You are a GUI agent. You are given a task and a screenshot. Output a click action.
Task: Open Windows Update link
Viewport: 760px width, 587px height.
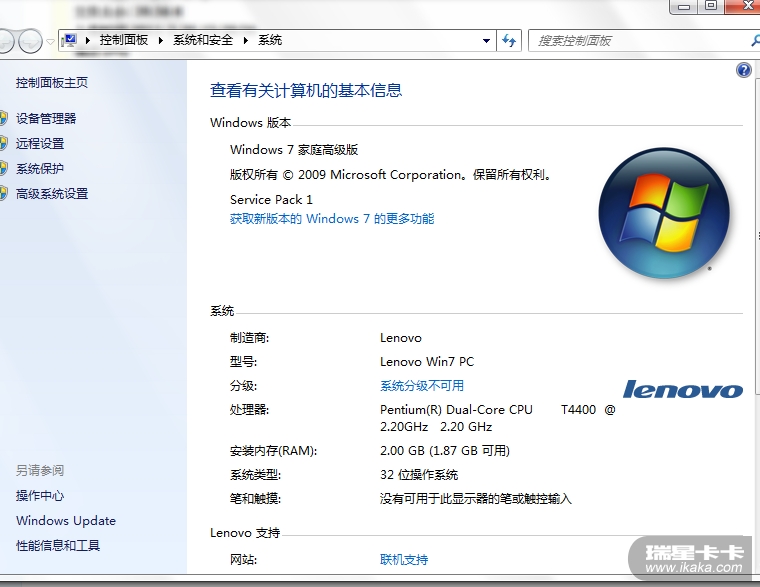(66, 521)
